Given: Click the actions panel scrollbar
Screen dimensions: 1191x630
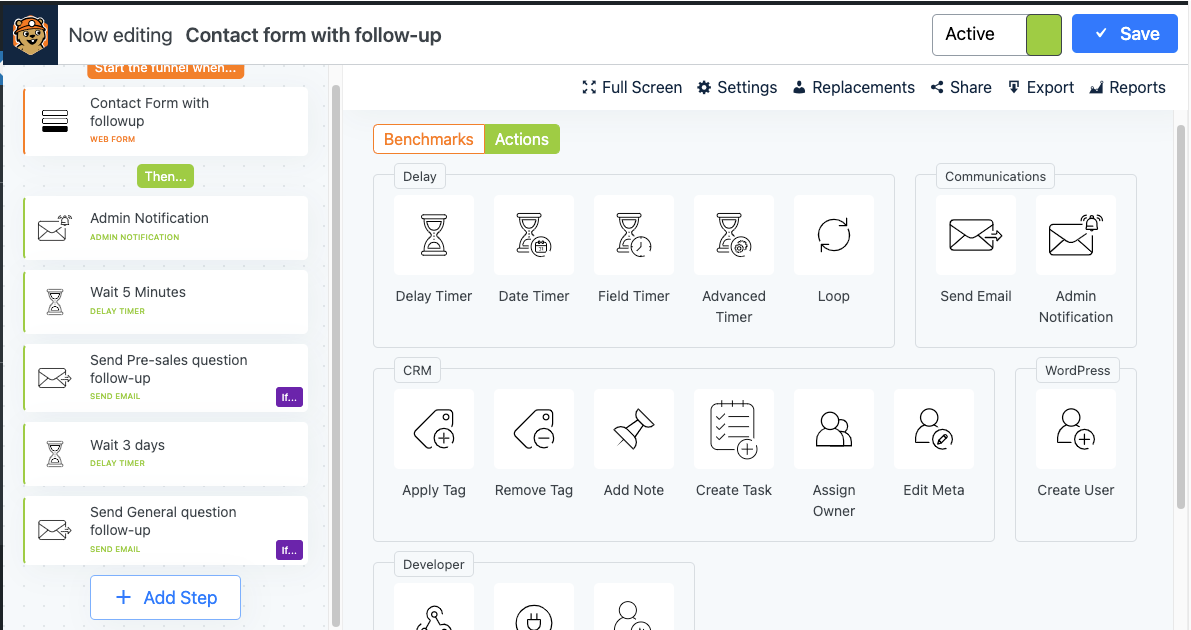Looking at the screenshot, I should point(1180,317).
